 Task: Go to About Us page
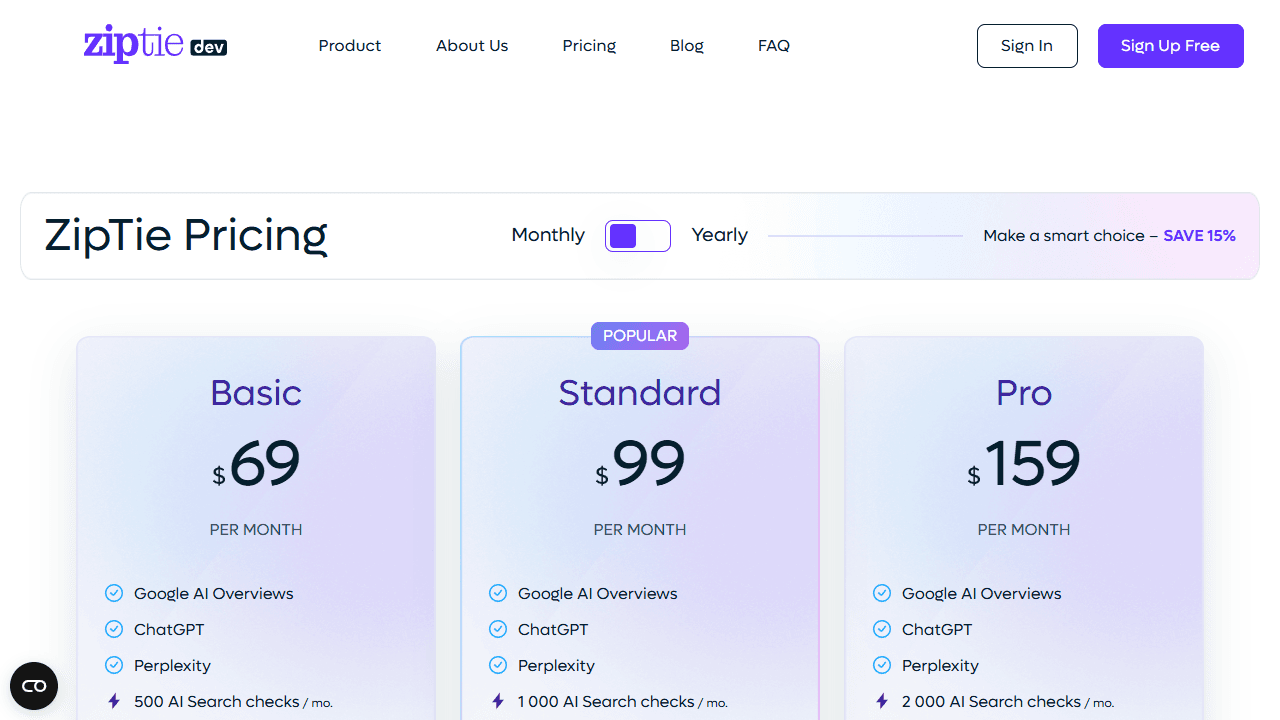tap(472, 46)
